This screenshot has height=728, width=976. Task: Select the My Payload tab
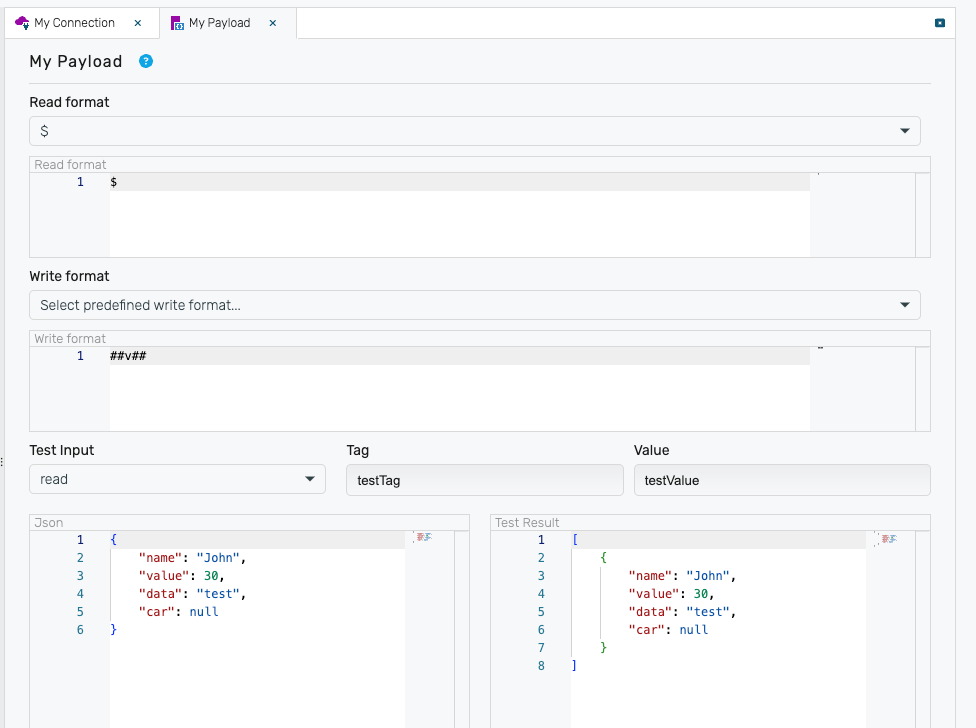point(219,23)
